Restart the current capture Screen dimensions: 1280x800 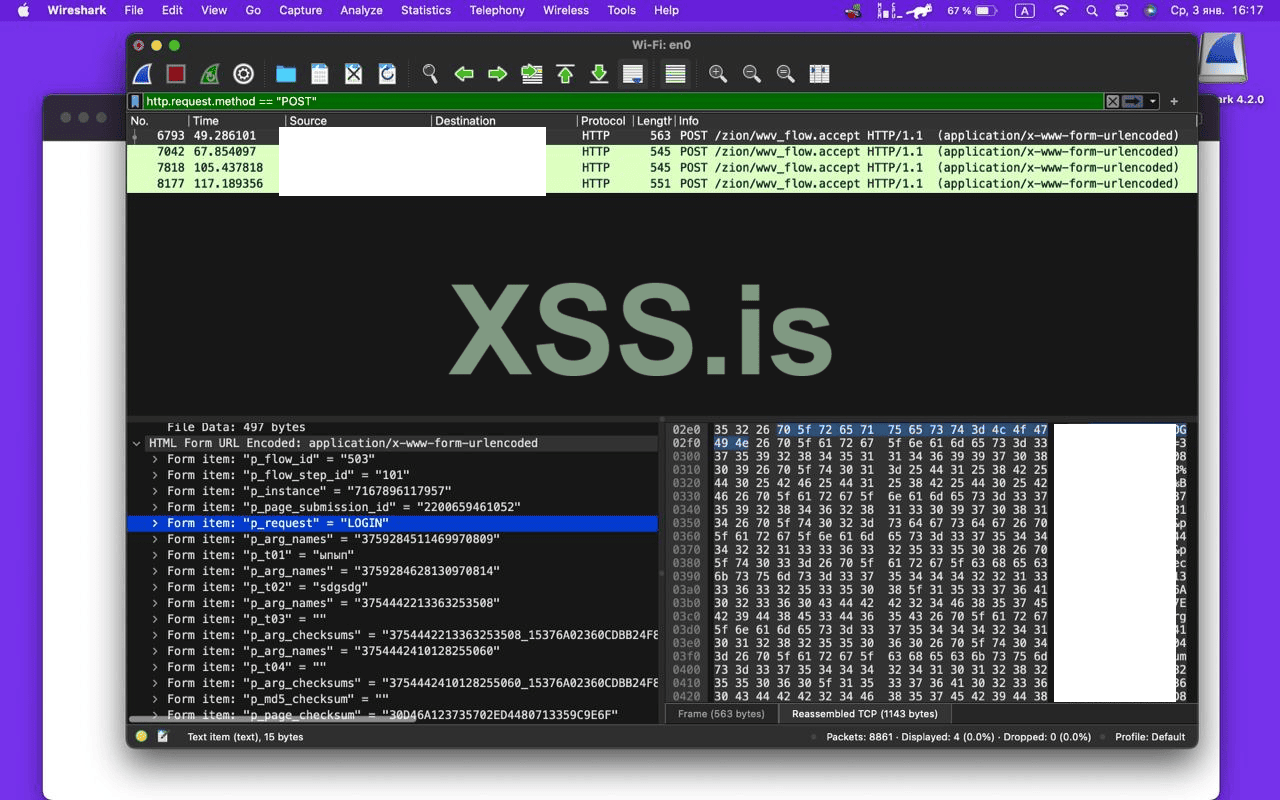pos(208,73)
